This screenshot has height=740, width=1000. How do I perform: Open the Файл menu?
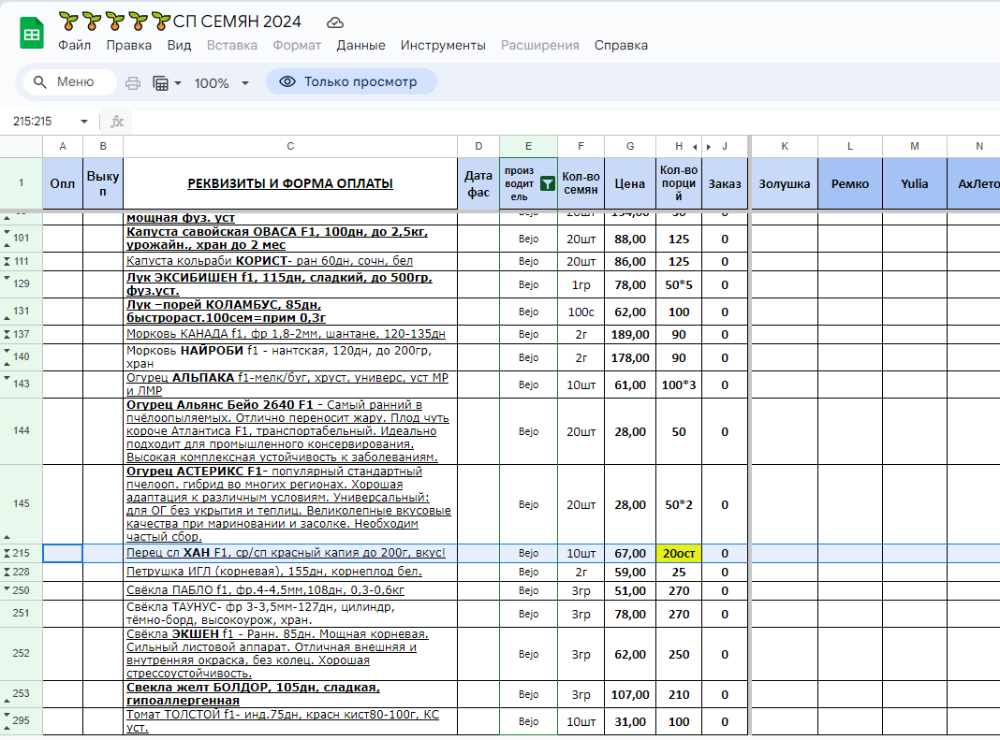(75, 45)
